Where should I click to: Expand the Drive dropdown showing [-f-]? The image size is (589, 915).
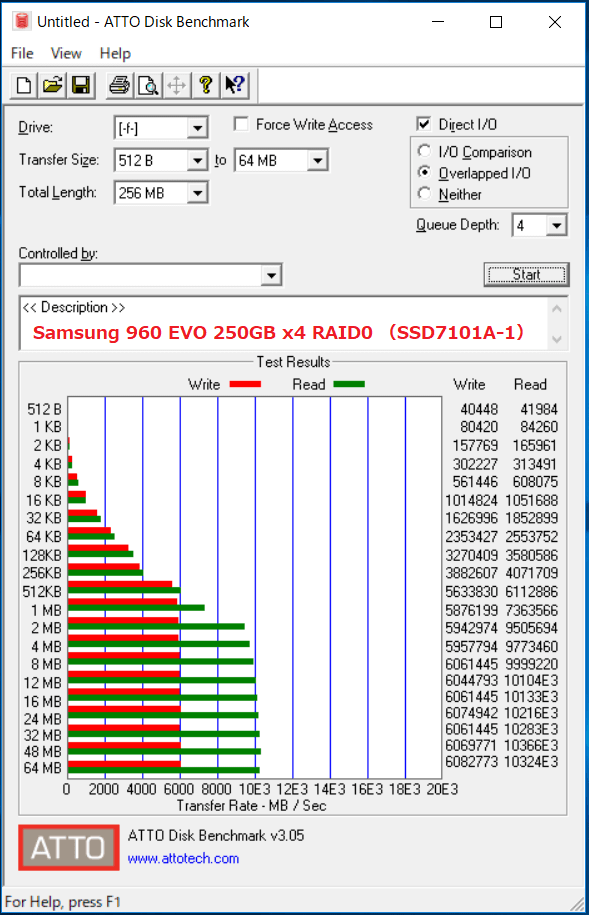(x=197, y=128)
